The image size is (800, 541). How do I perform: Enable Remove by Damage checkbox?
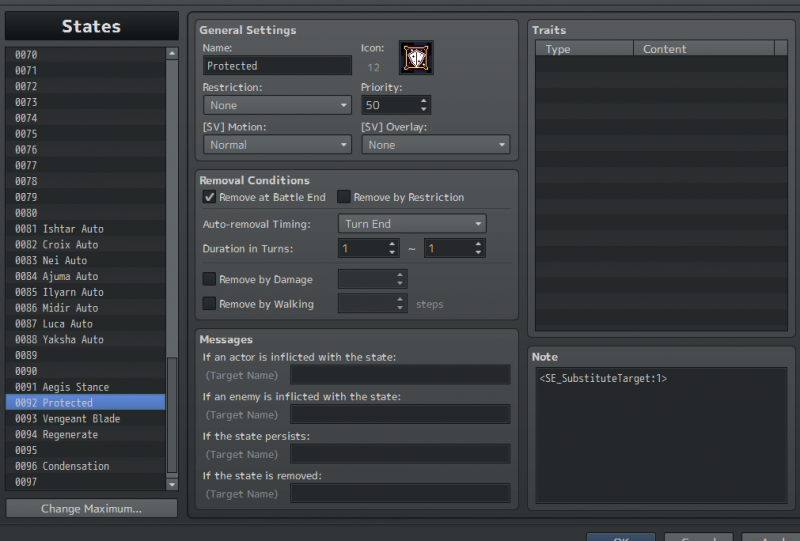coord(209,279)
